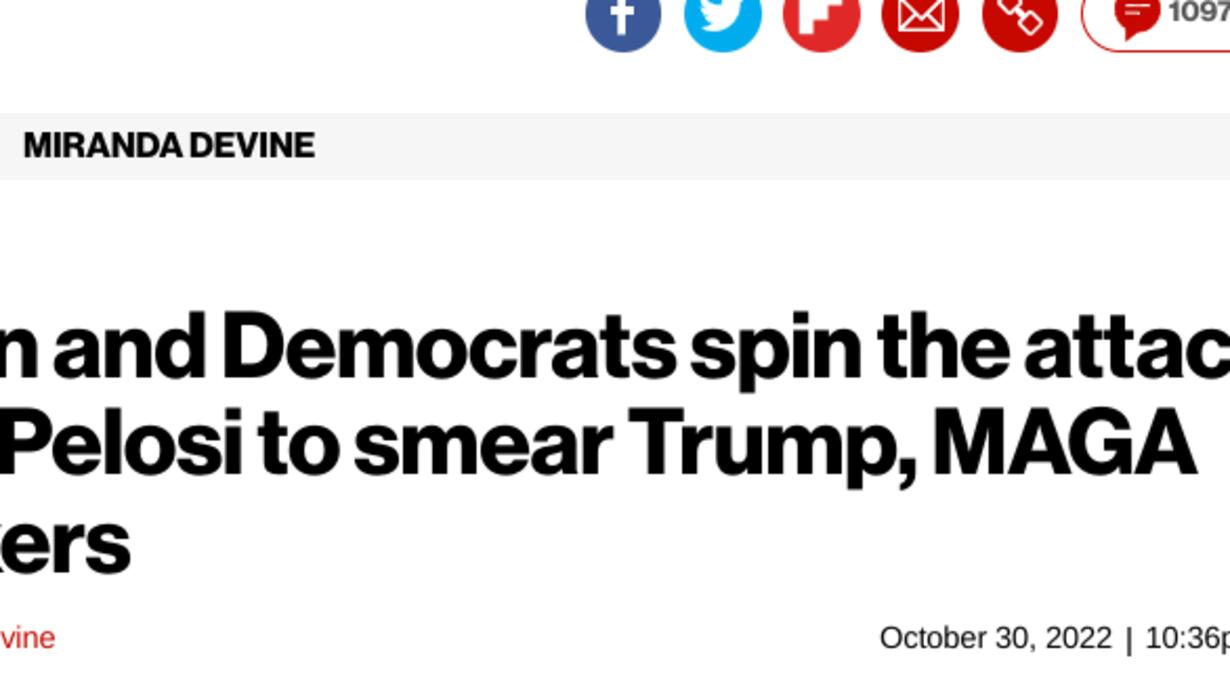Click the headline's third-line text fragment
The image size is (1230, 692).
(64, 544)
